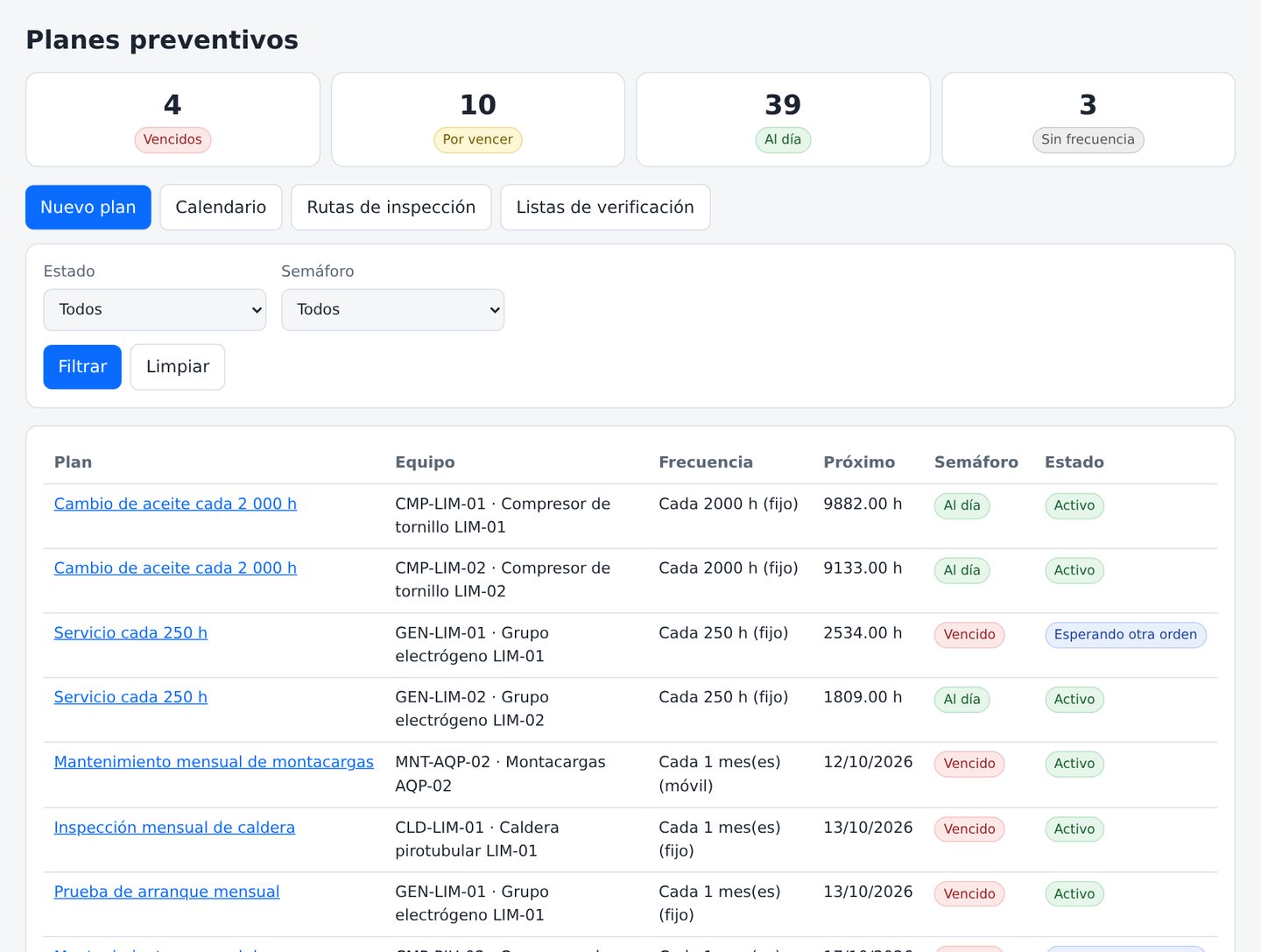Select the 9882.00 h próximo value
The image size is (1261, 952).
click(863, 504)
